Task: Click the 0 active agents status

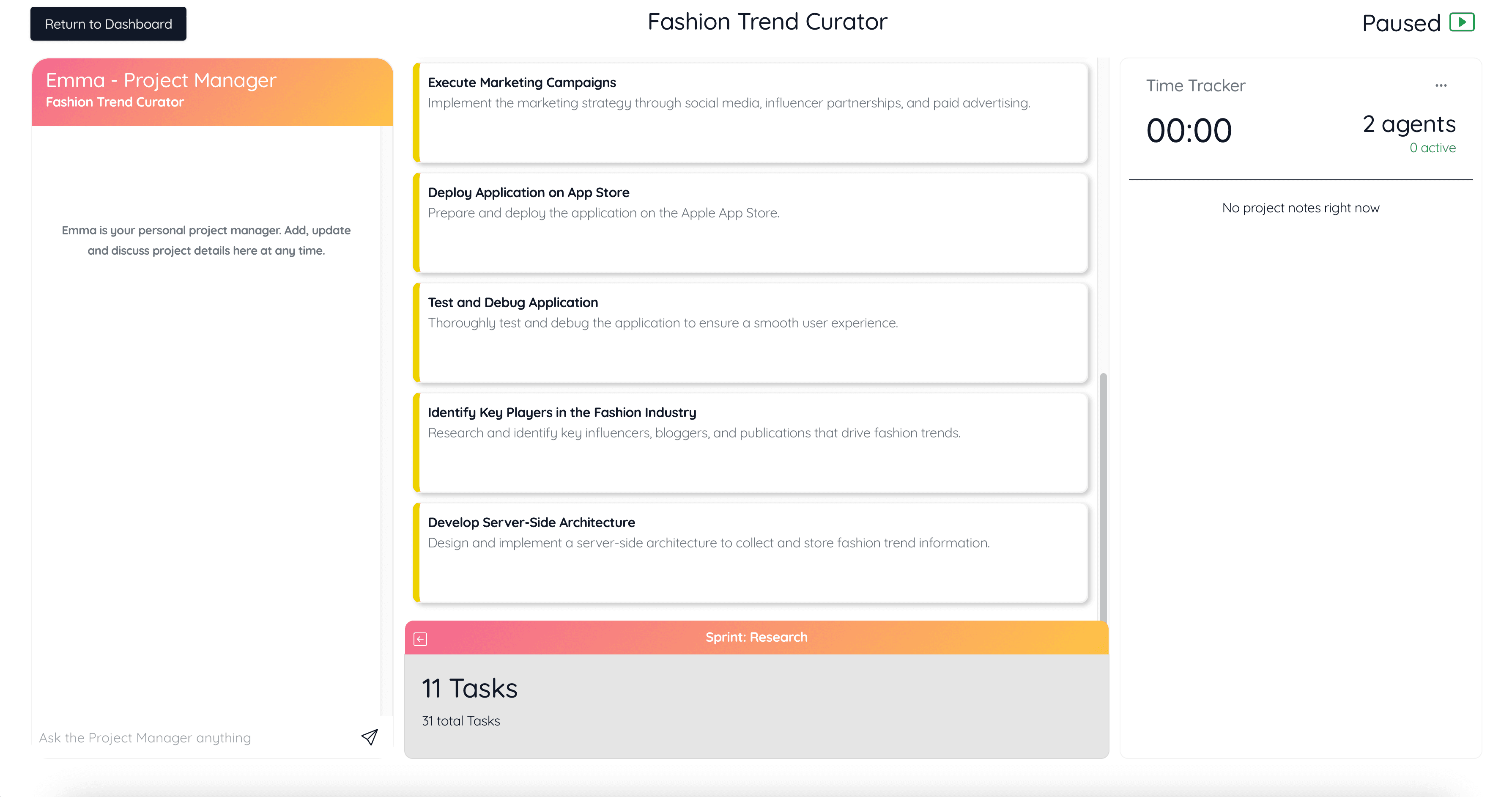Action: pyautogui.click(x=1432, y=148)
